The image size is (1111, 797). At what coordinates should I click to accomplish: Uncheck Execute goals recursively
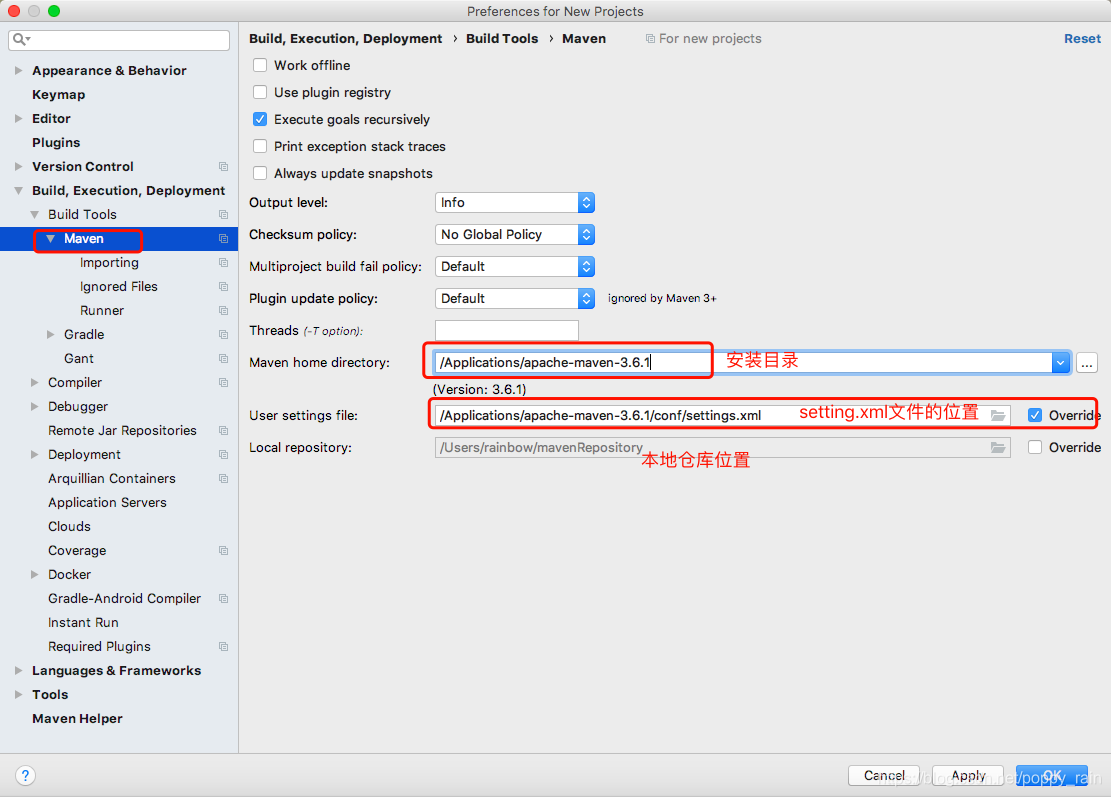(x=260, y=119)
